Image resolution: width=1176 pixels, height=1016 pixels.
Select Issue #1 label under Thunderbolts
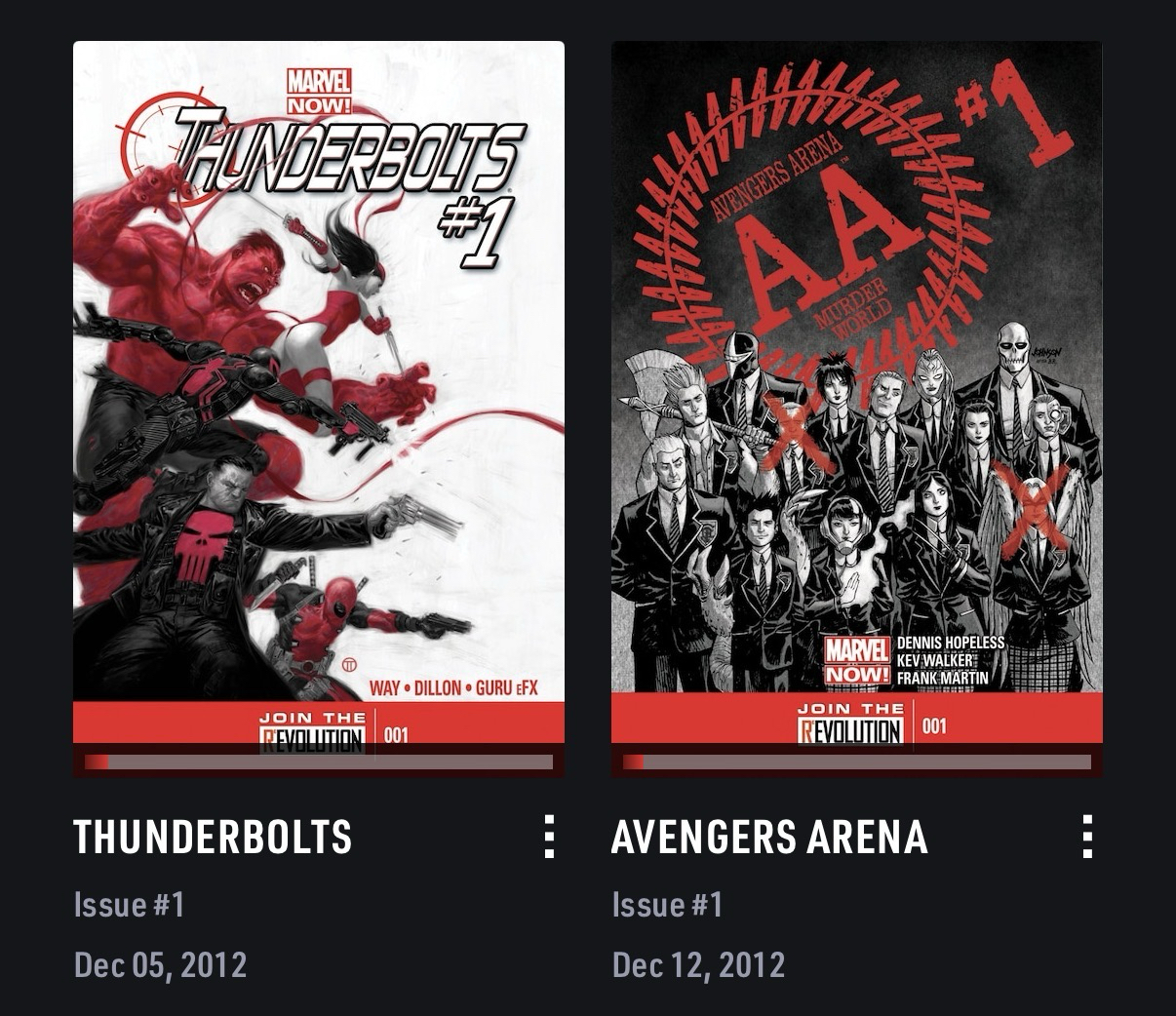point(130,905)
